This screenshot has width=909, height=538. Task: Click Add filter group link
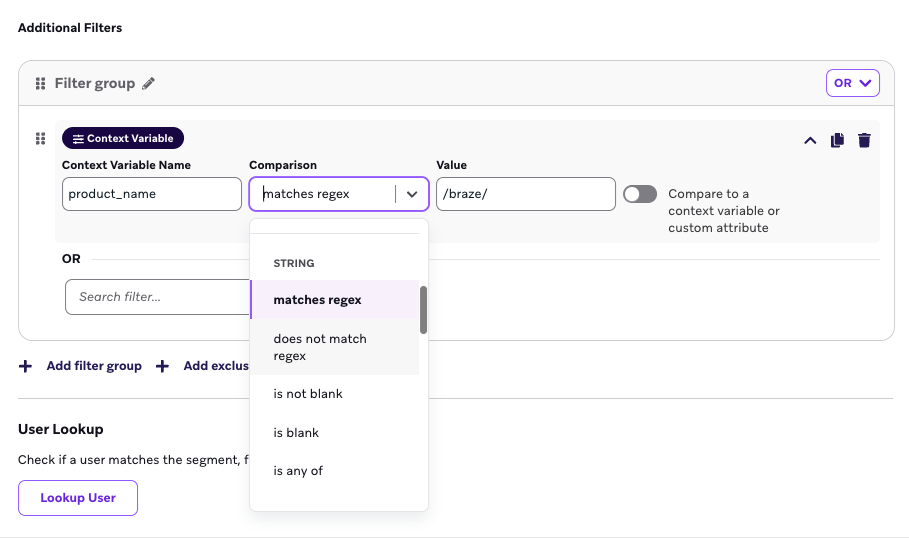click(94, 366)
